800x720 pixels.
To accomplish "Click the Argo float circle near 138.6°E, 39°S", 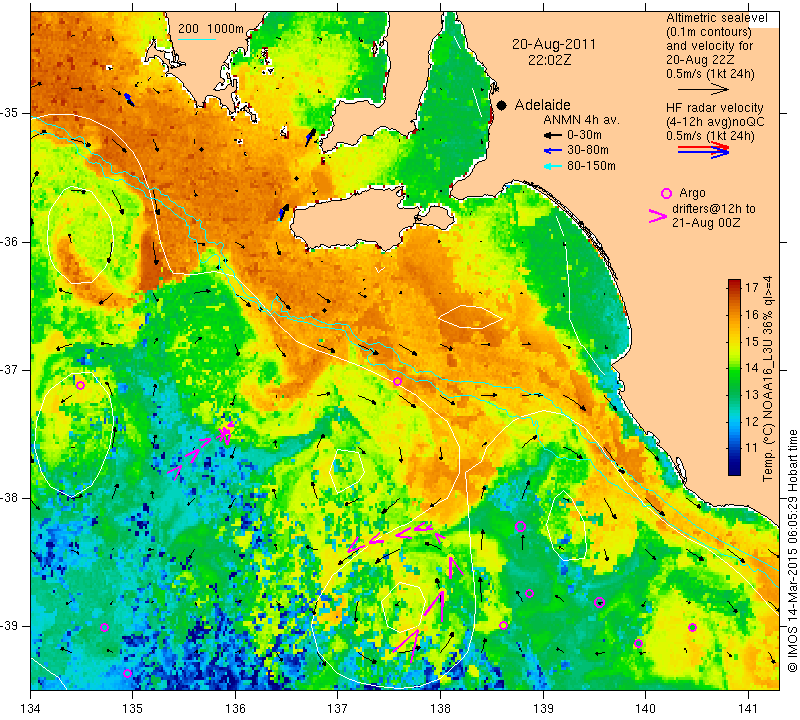I will [504, 626].
